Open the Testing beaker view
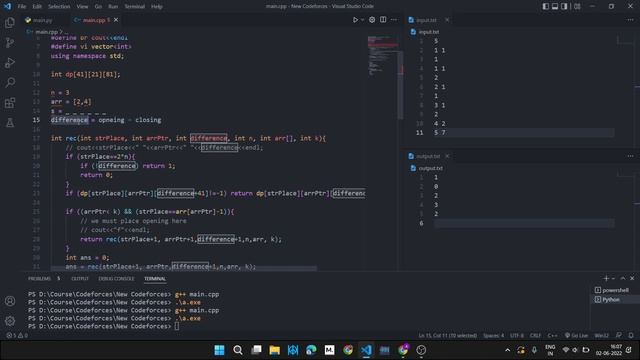Viewport: 640px width, 360px height. click(10, 122)
